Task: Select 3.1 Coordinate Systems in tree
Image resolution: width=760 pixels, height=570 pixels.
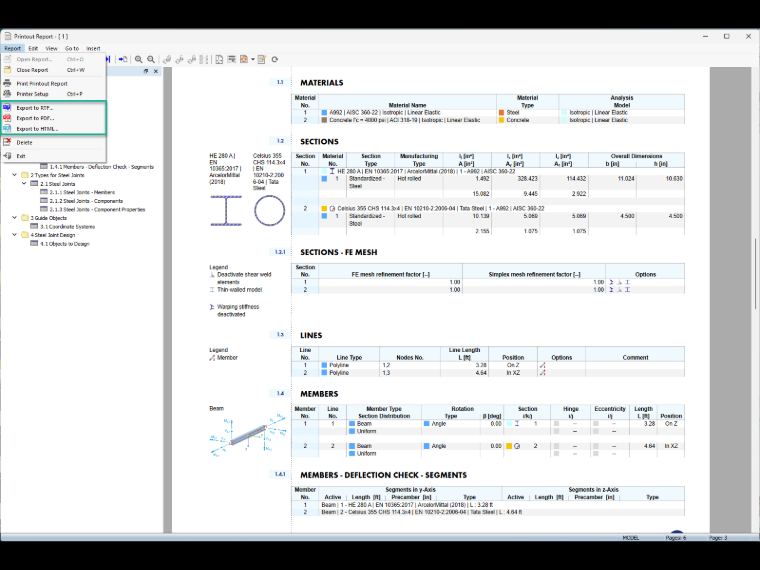Action: 67,226
